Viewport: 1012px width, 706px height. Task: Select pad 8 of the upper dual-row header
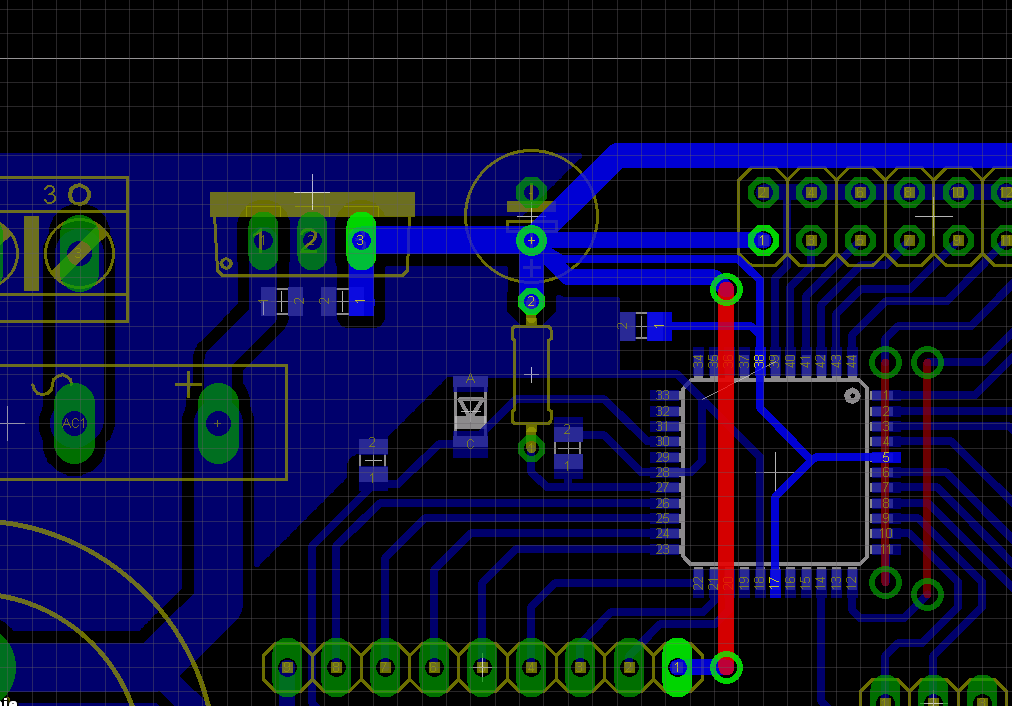(909, 192)
